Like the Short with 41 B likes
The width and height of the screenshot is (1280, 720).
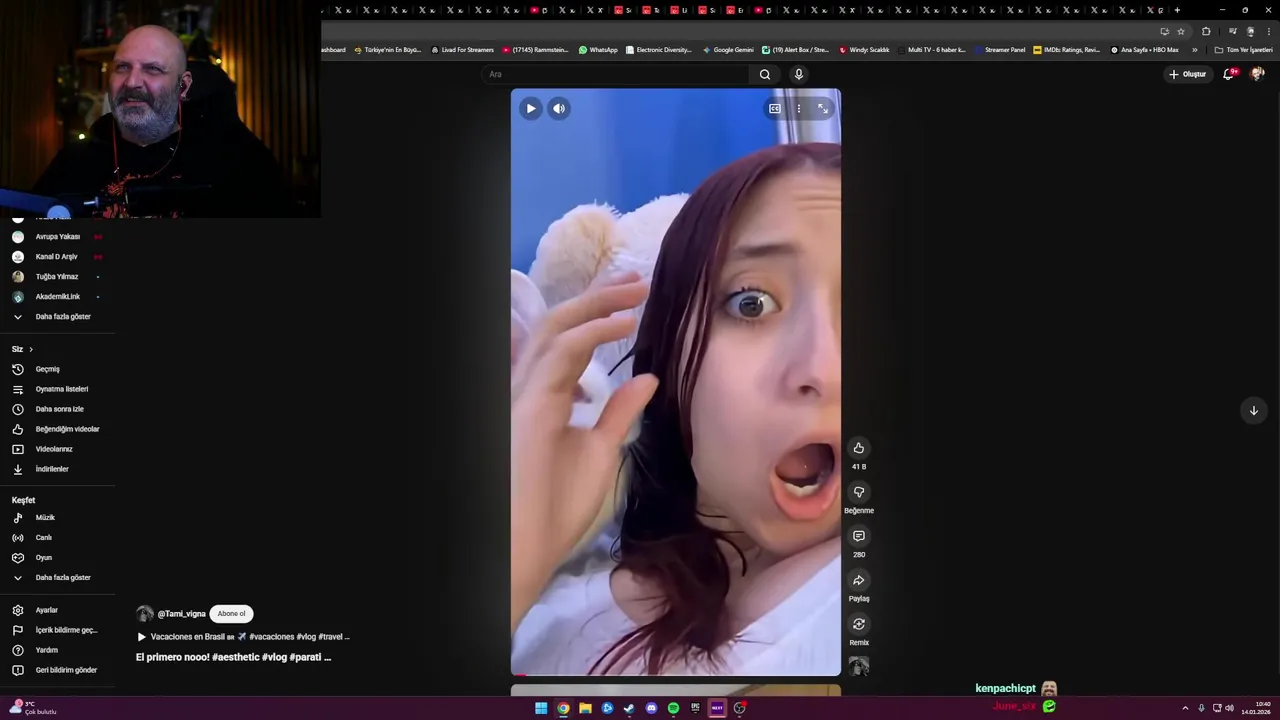point(858,448)
